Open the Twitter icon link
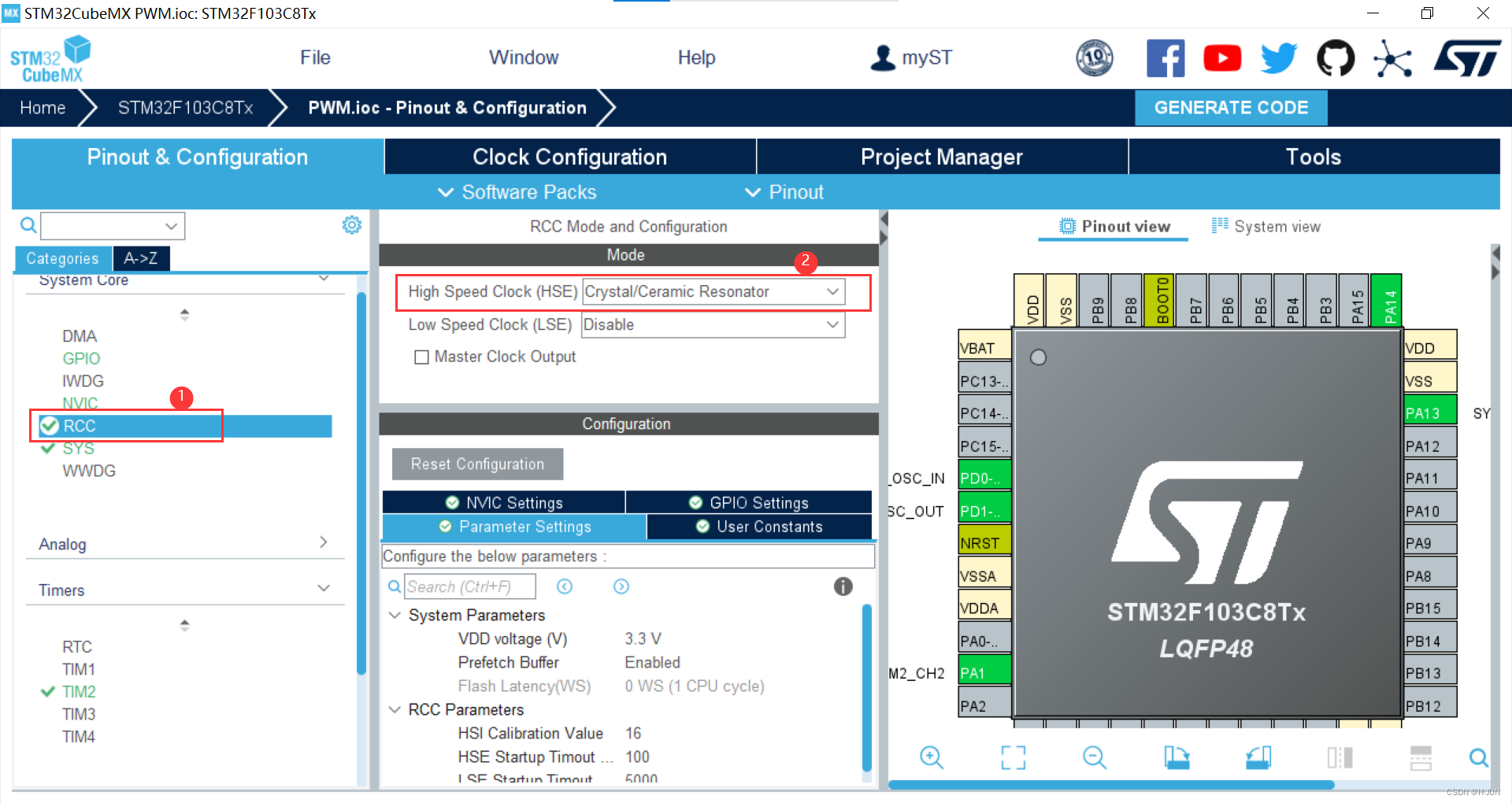 coord(1279,58)
